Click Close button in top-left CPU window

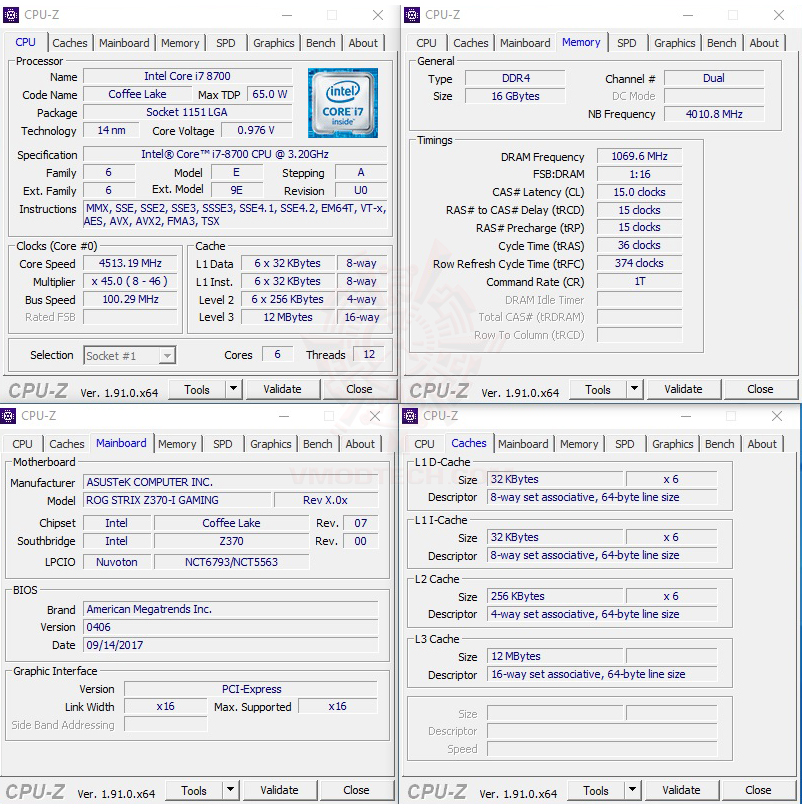[359, 389]
